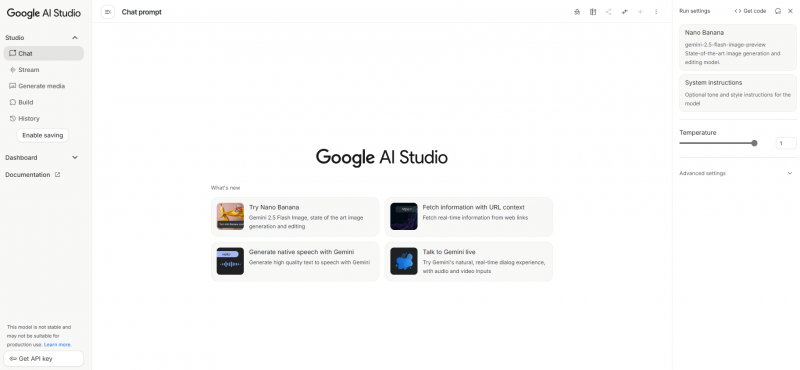Click the Enable saving button
Viewport: 800px width, 370px height.
tap(42, 135)
